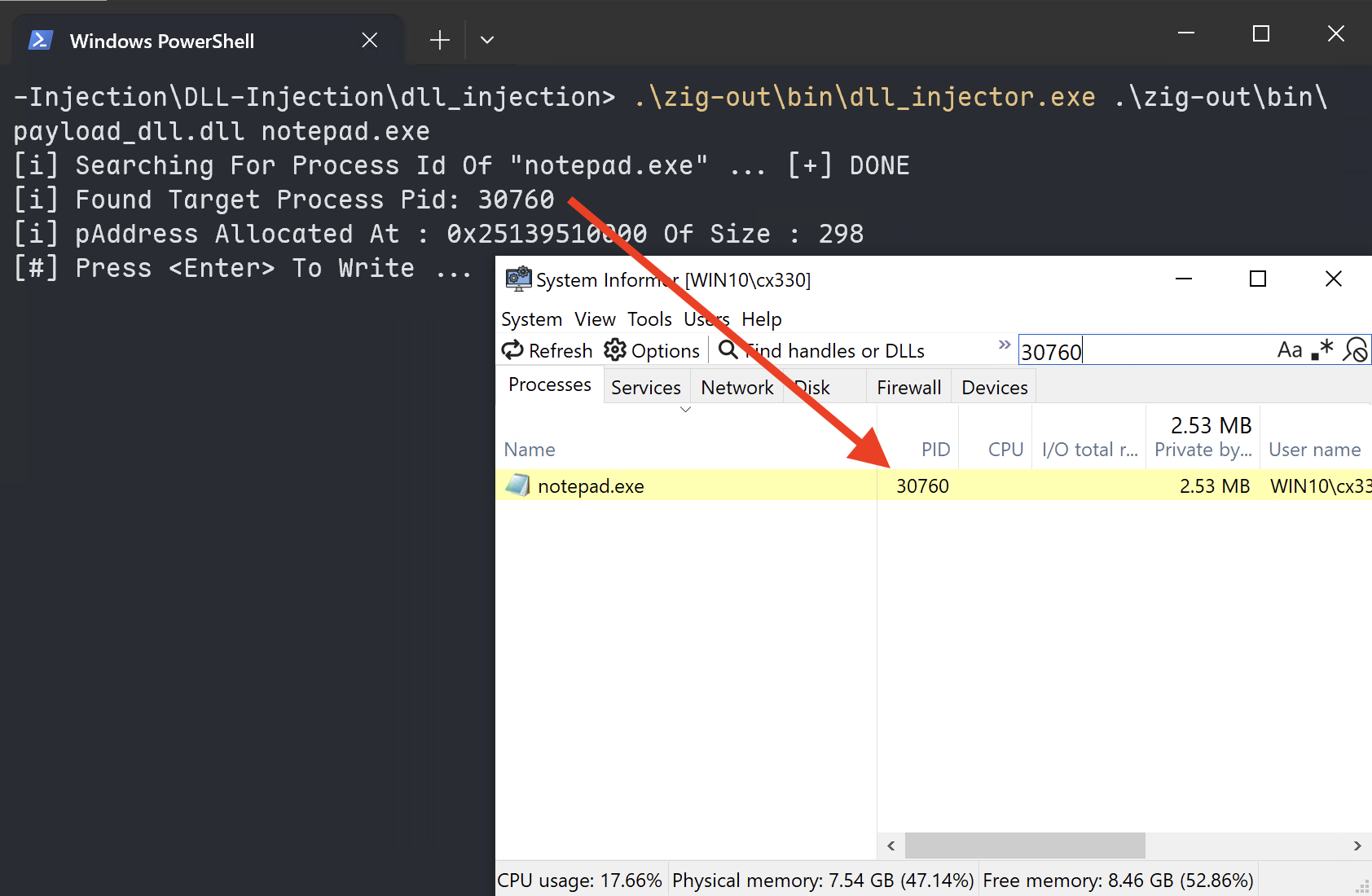Open Options with the gear button

(652, 350)
